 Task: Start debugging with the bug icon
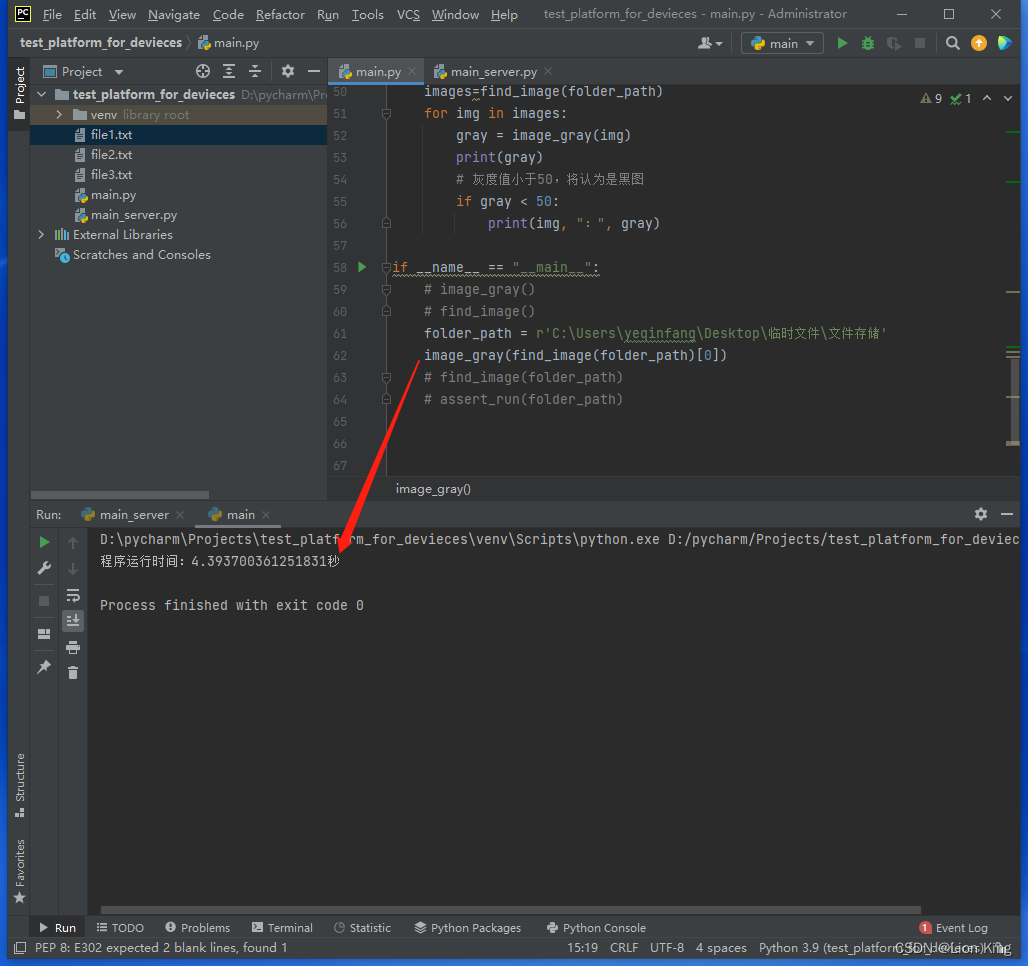866,44
